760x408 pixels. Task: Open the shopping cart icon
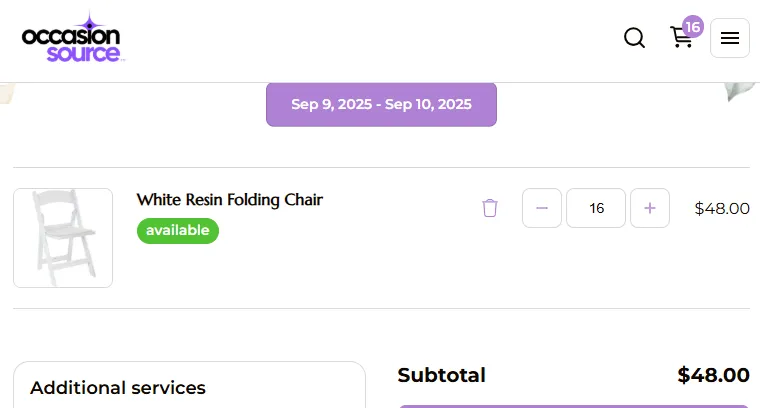tap(681, 38)
